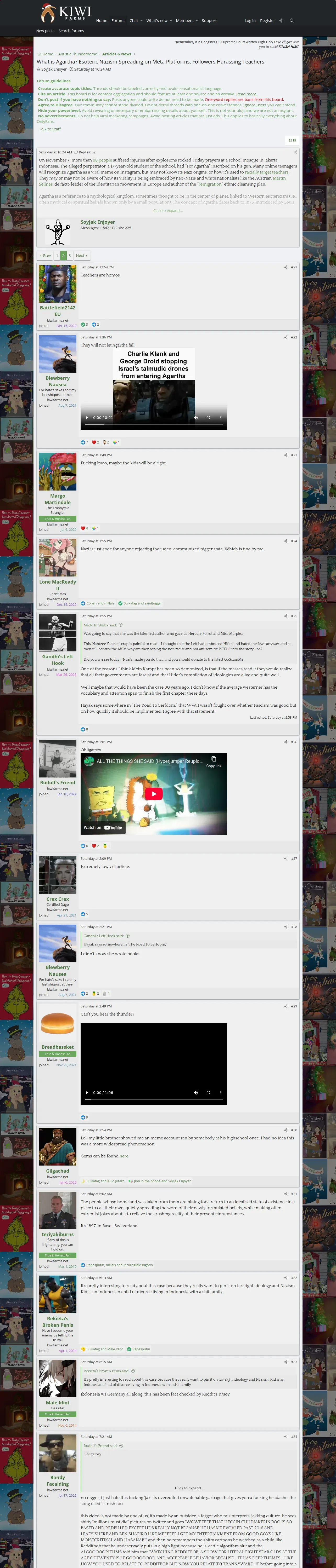Click heart reaction on post #26
The height and width of the screenshot is (1568, 336).
click(95, 846)
